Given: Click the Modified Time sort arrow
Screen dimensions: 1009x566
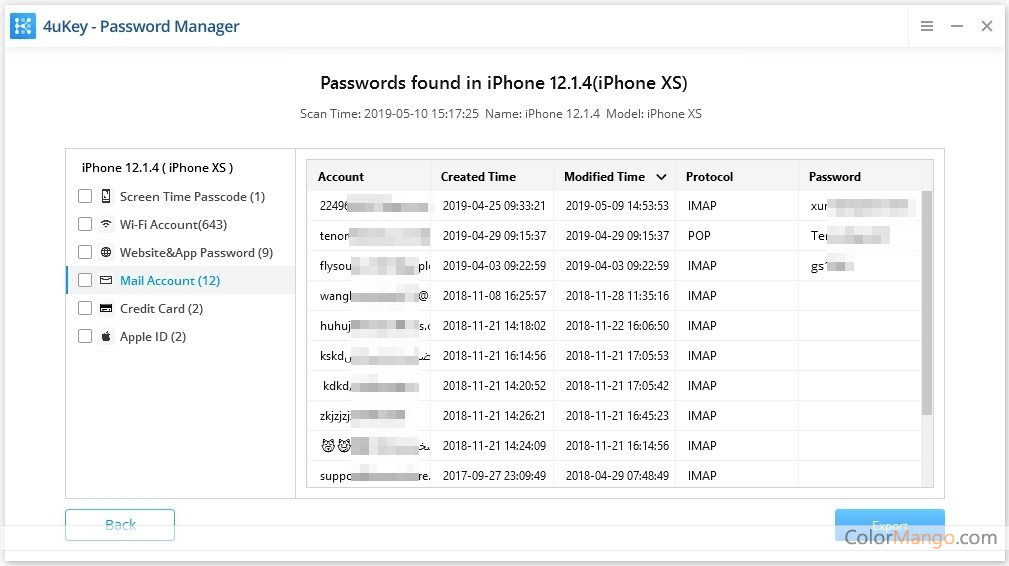Looking at the screenshot, I should [x=661, y=177].
